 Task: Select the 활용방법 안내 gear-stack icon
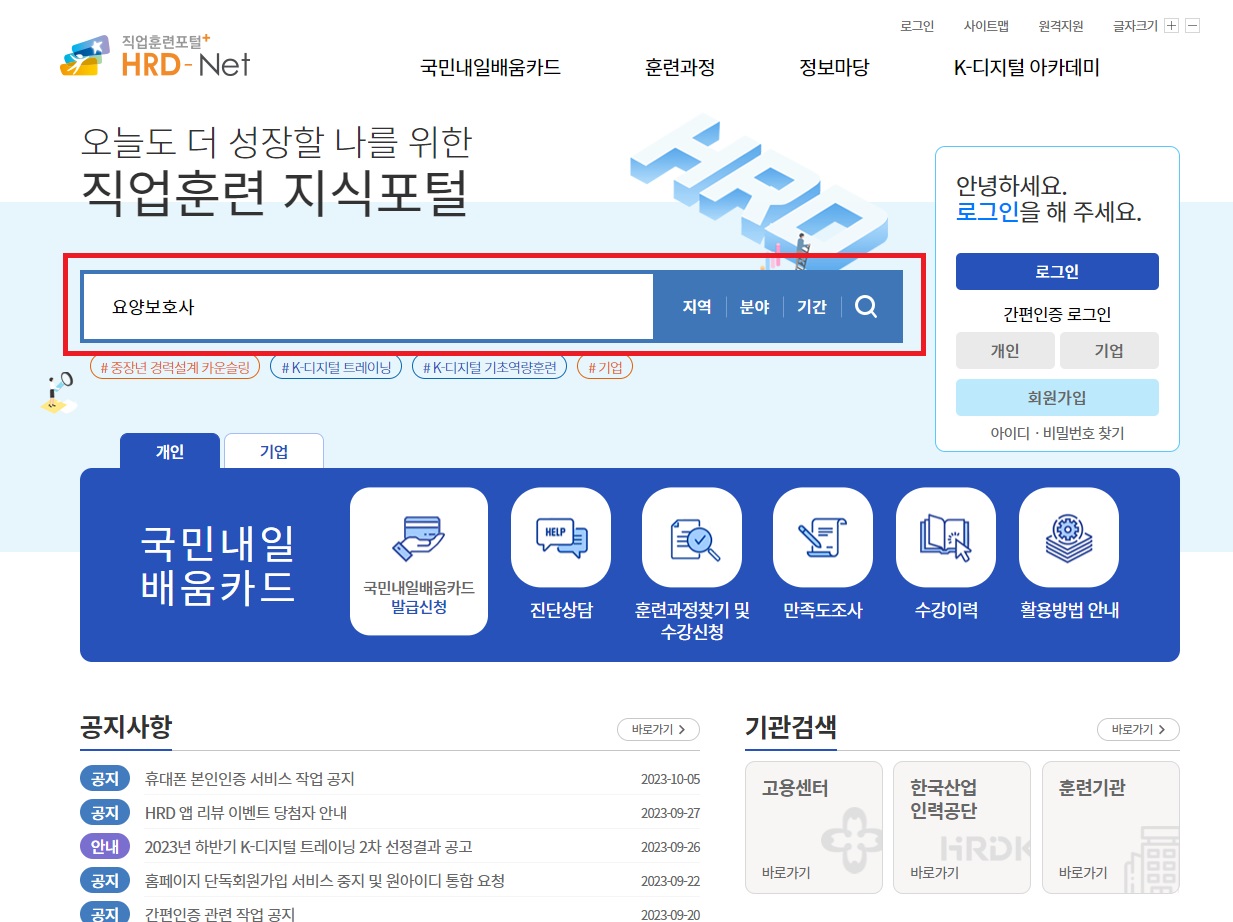[1067, 537]
